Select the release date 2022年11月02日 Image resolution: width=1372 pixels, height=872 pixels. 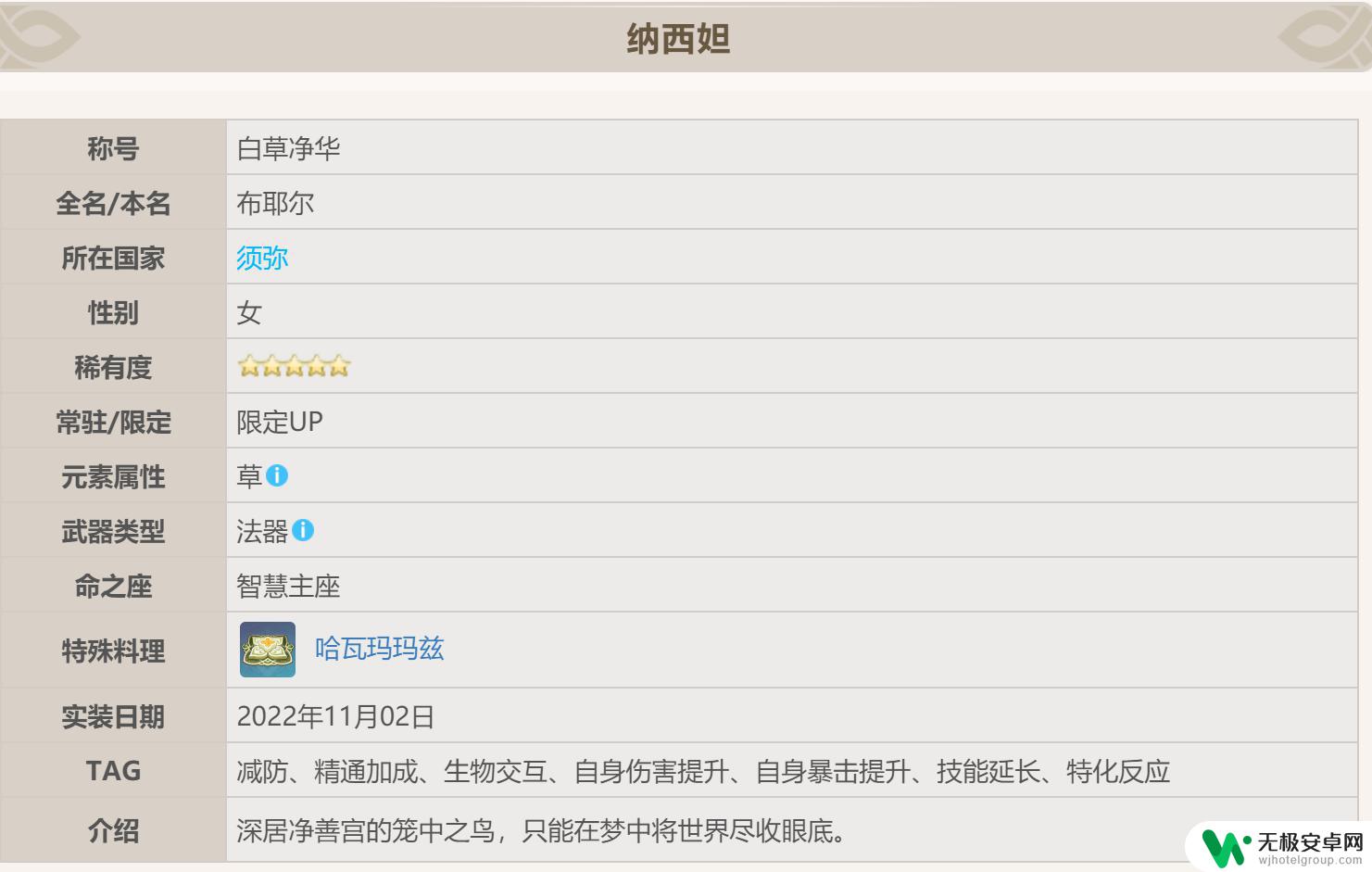tap(335, 716)
